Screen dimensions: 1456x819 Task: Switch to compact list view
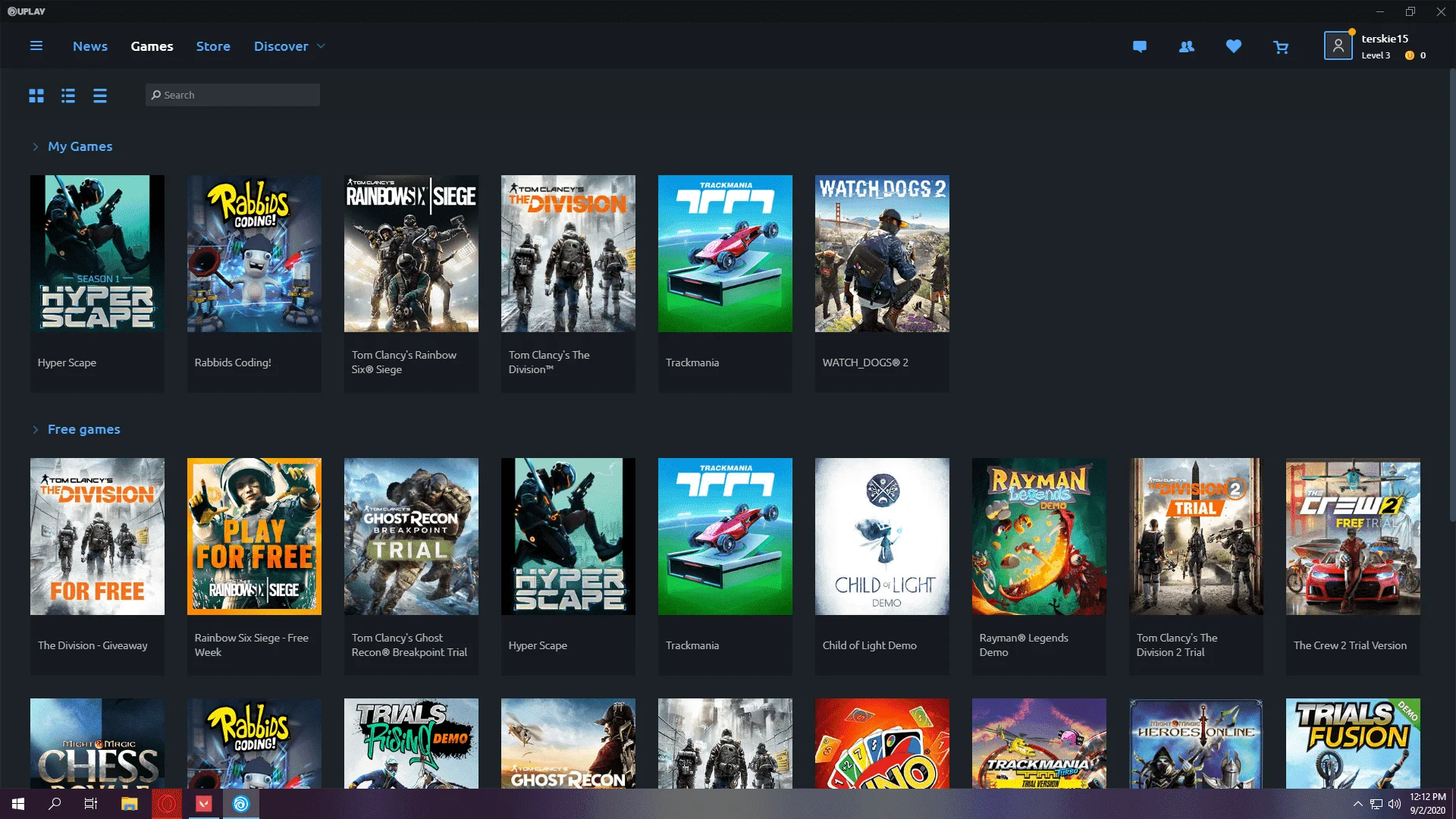tap(100, 96)
